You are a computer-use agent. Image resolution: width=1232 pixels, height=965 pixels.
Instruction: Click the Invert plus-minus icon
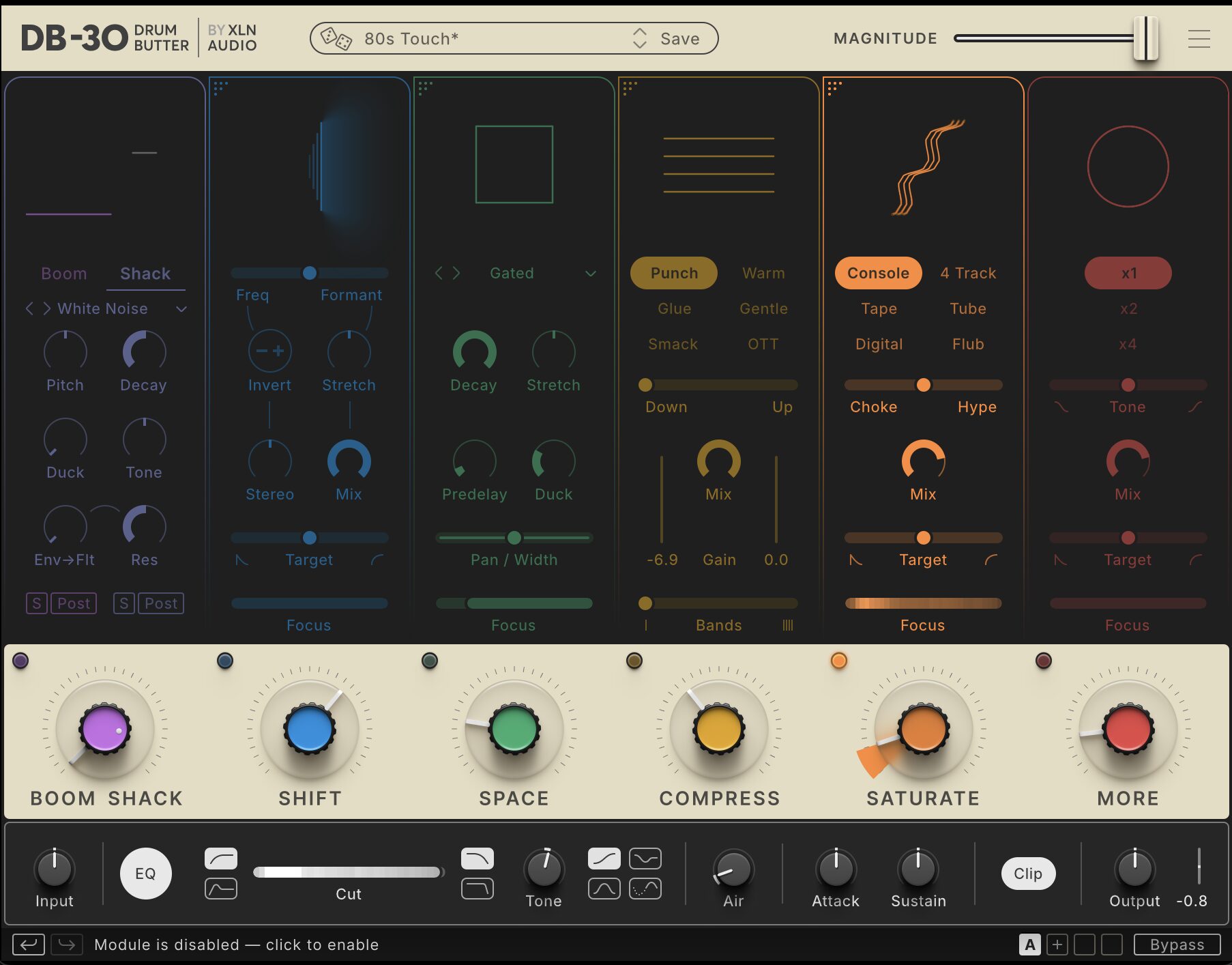click(x=270, y=351)
